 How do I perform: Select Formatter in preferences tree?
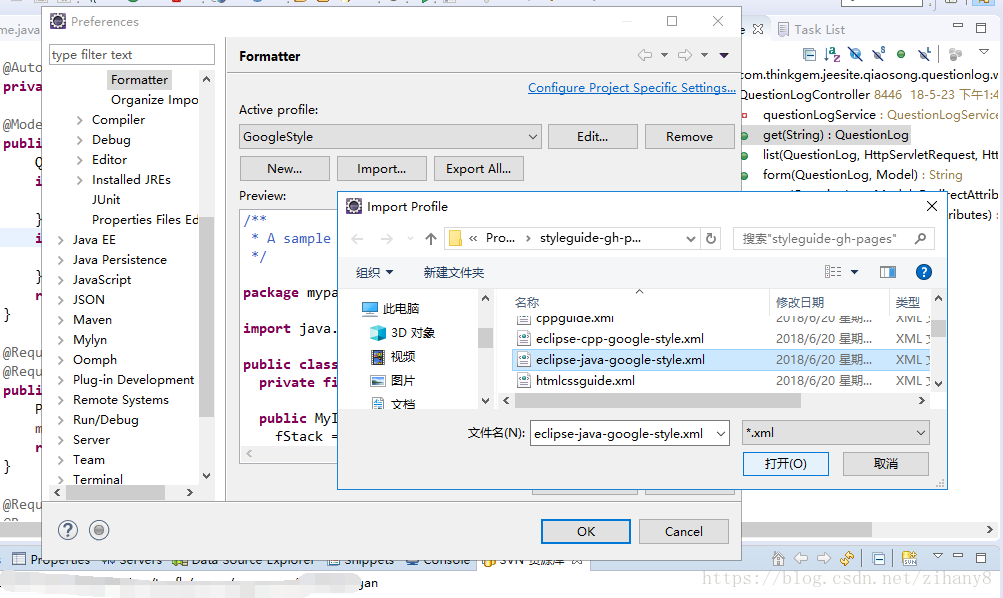pyautogui.click(x=139, y=80)
